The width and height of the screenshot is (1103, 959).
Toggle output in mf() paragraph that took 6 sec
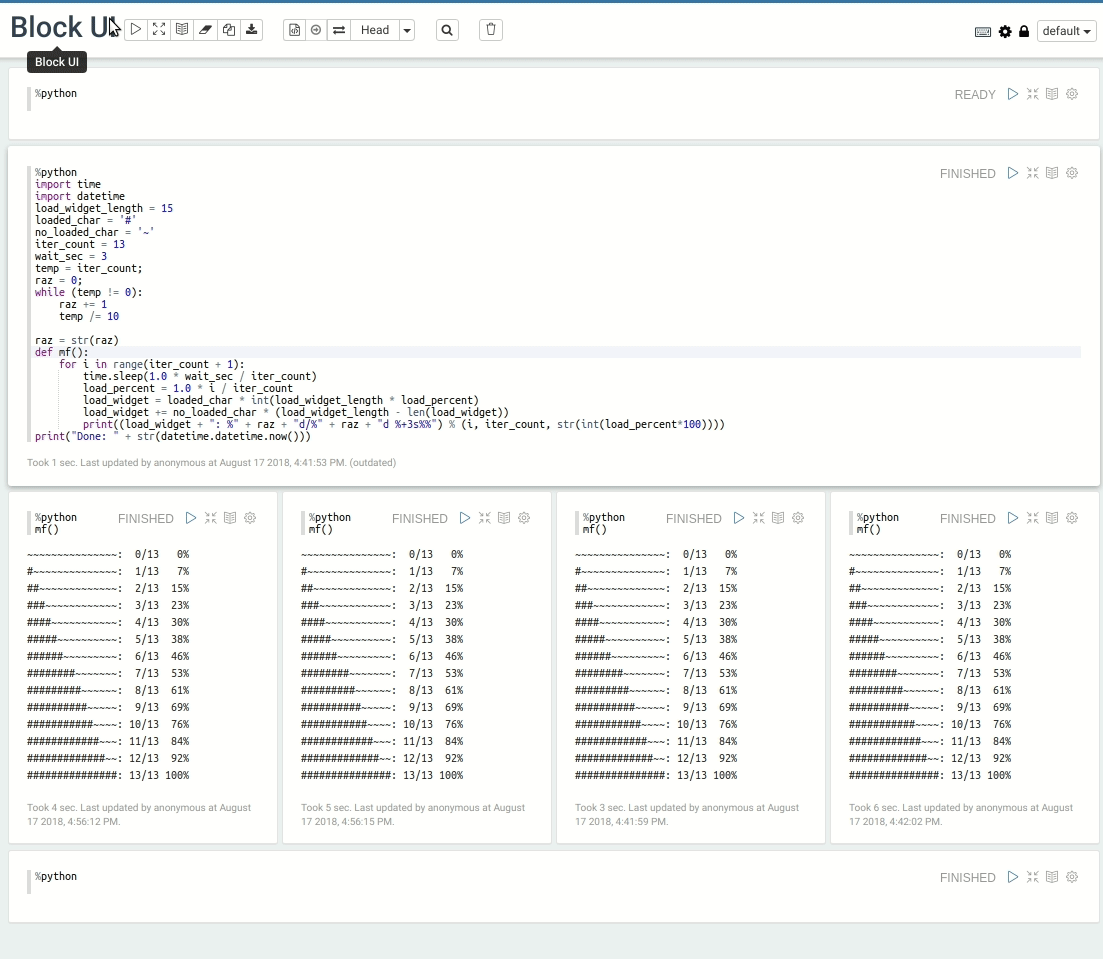point(1052,518)
